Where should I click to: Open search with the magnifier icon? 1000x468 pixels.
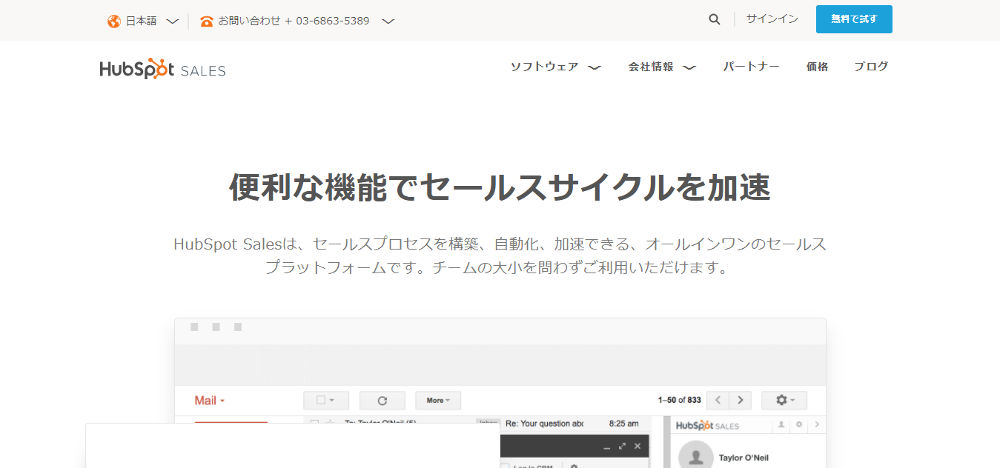(x=714, y=19)
